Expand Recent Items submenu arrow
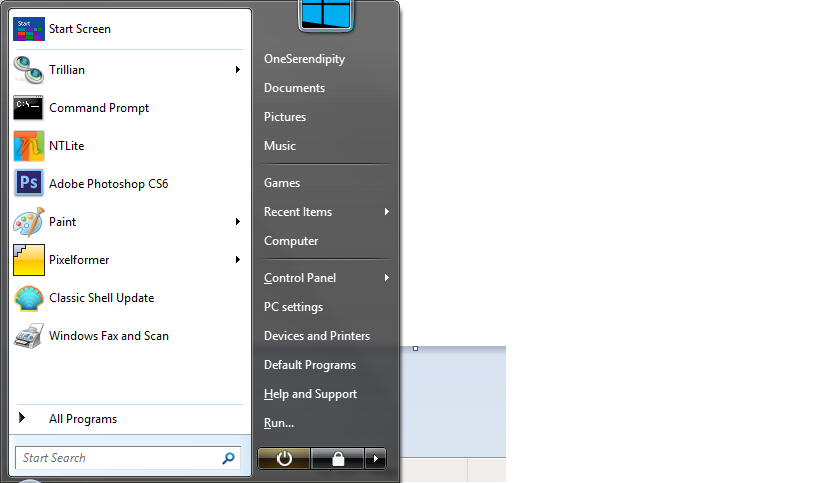819x483 pixels. (387, 212)
